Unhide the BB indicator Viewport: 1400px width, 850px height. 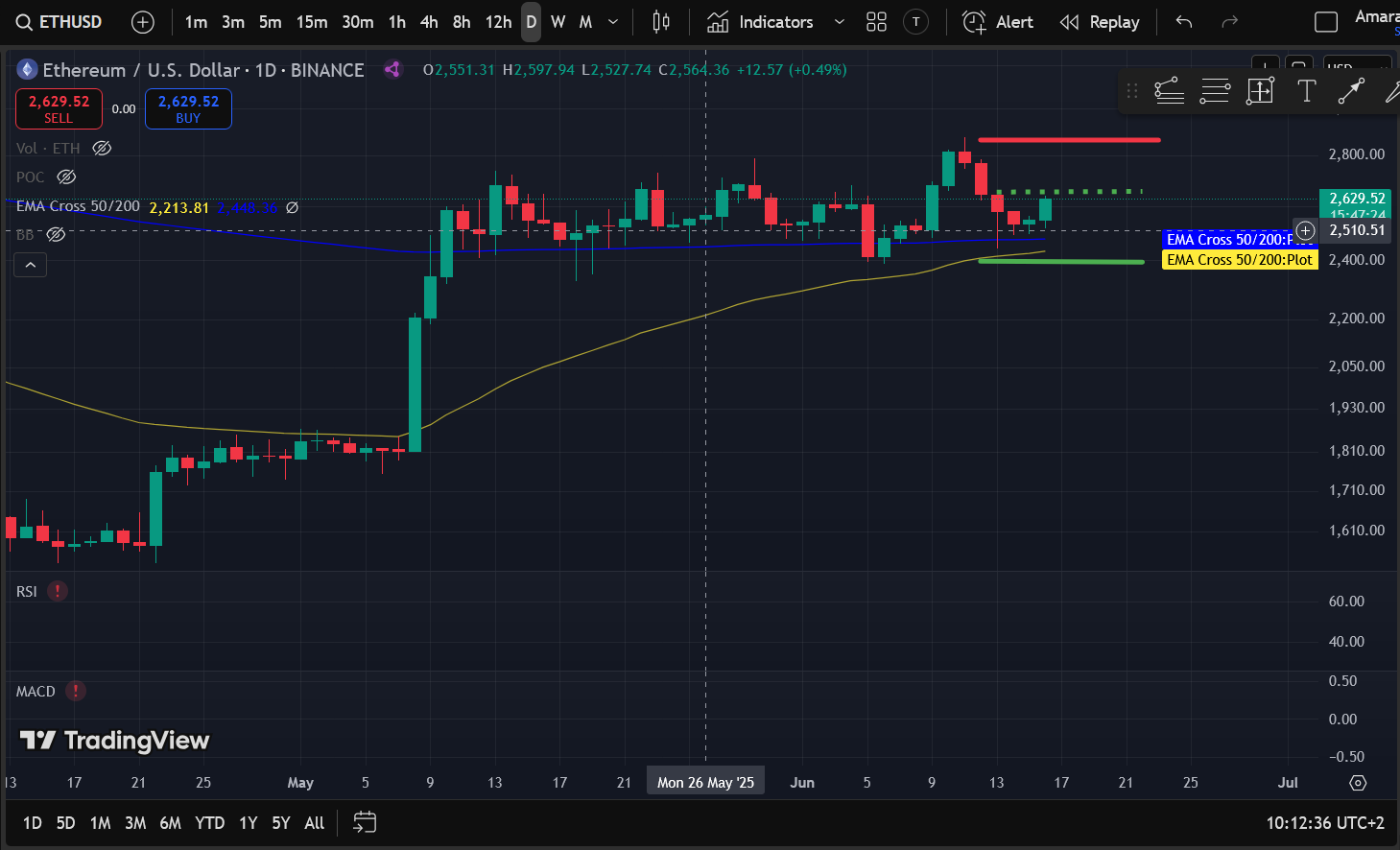57,234
